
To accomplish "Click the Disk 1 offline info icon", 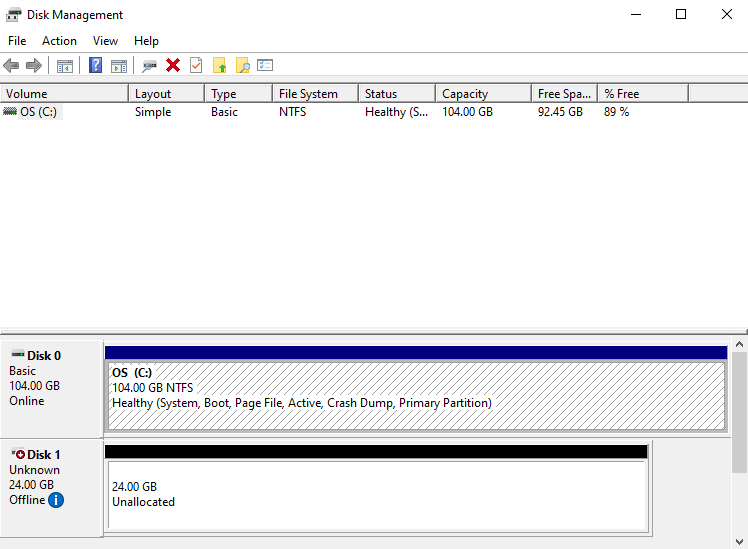I will tap(56, 499).
